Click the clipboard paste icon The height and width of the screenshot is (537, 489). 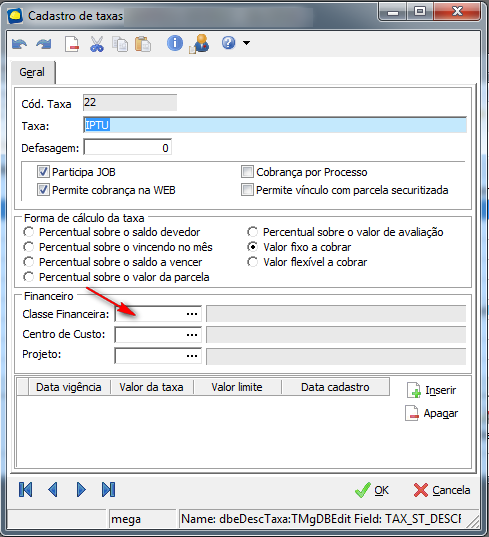pos(143,44)
